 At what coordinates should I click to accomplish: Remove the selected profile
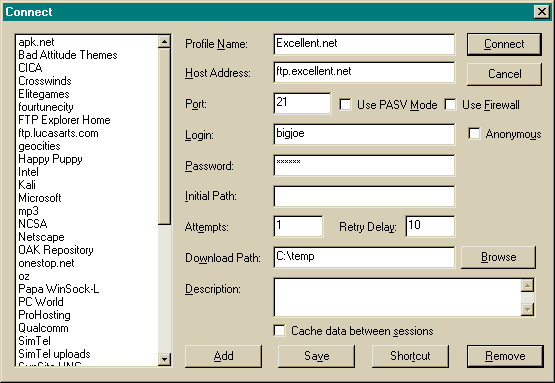(505, 356)
